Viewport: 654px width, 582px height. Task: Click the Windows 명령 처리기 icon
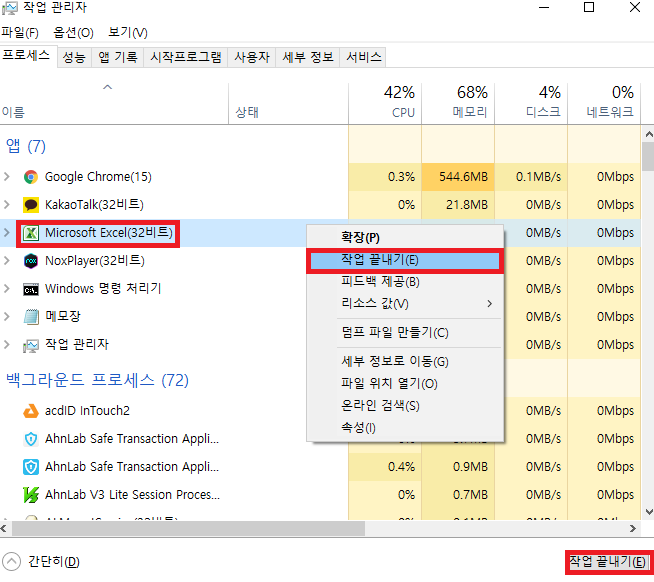coord(30,289)
